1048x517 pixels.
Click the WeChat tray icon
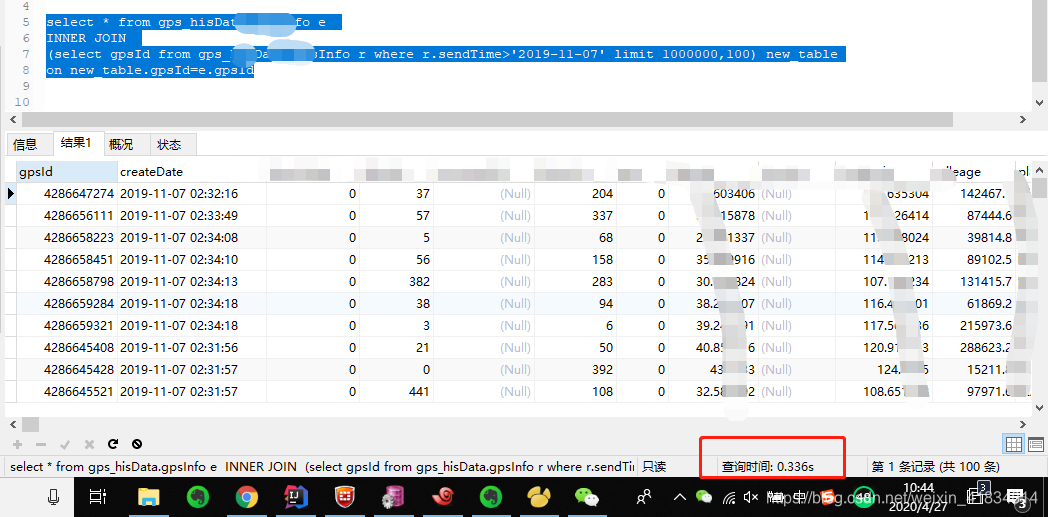click(704, 496)
